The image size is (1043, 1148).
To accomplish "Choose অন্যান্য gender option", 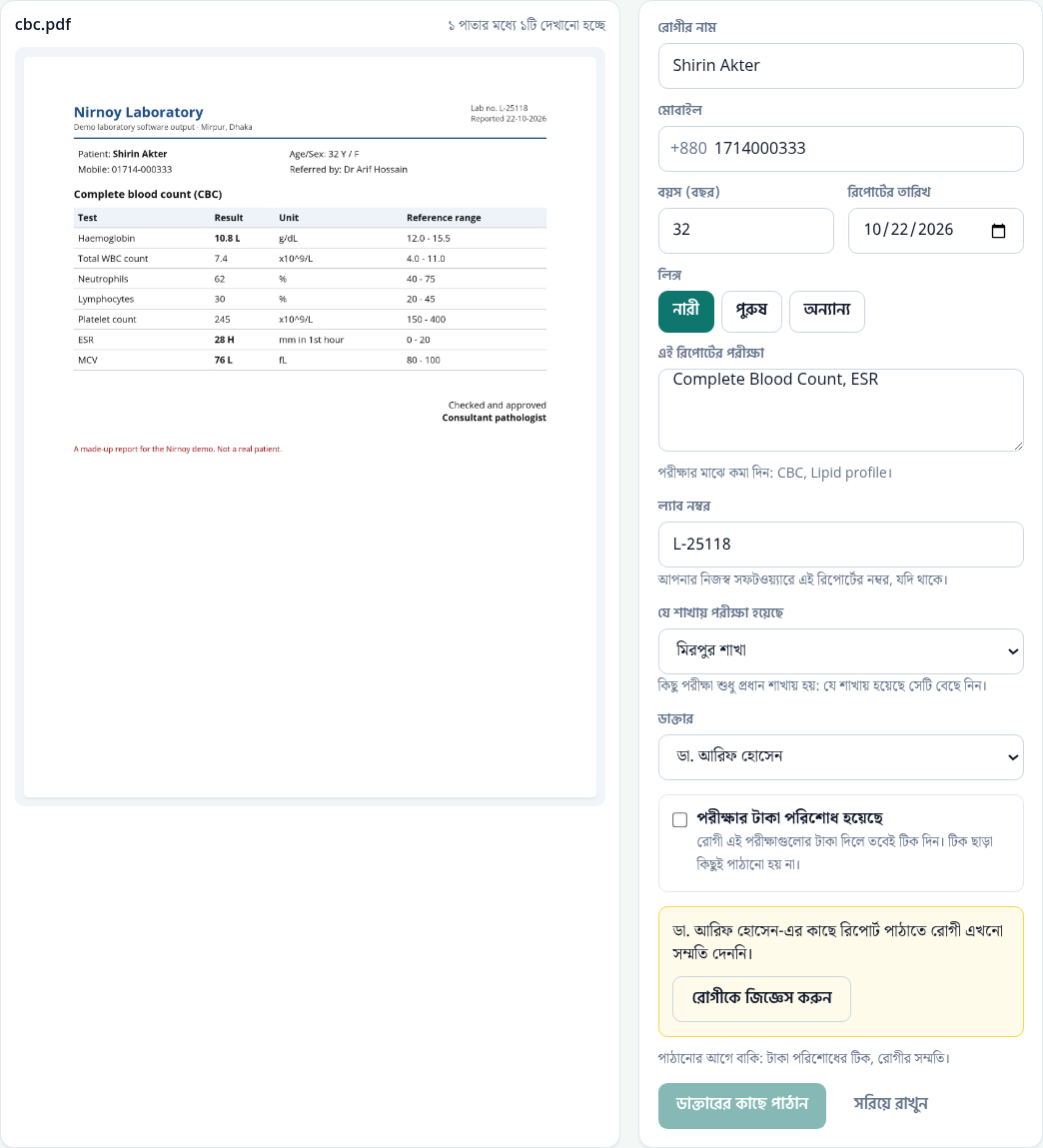I will tap(827, 311).
